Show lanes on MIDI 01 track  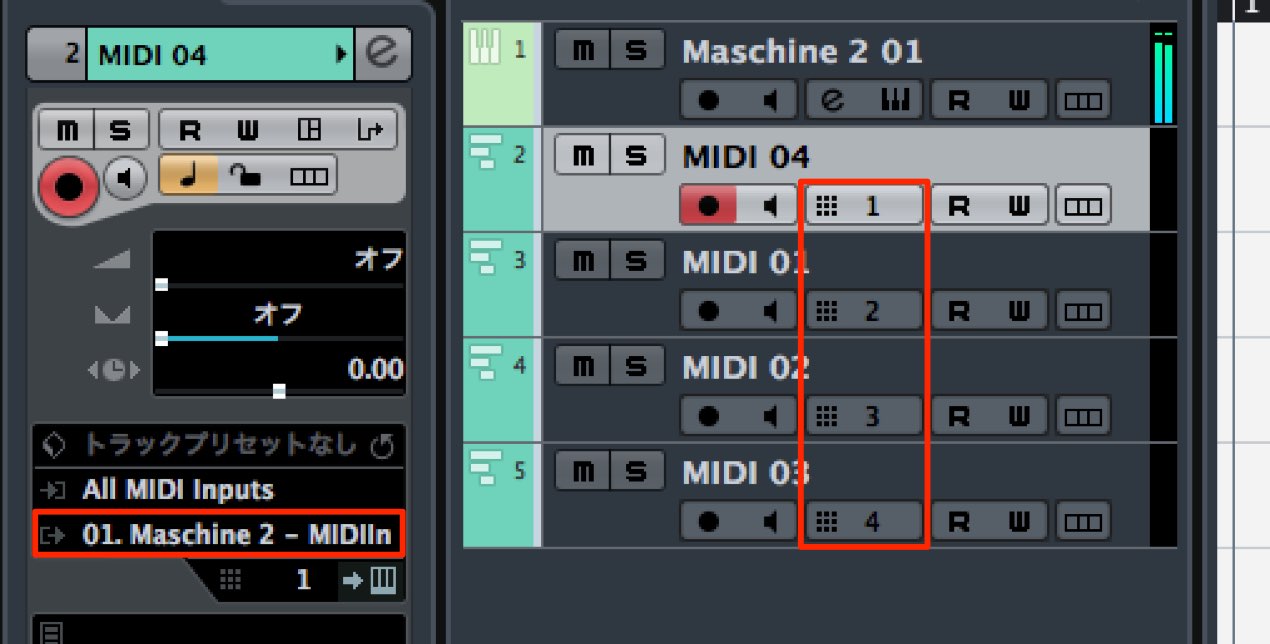(x=1084, y=311)
